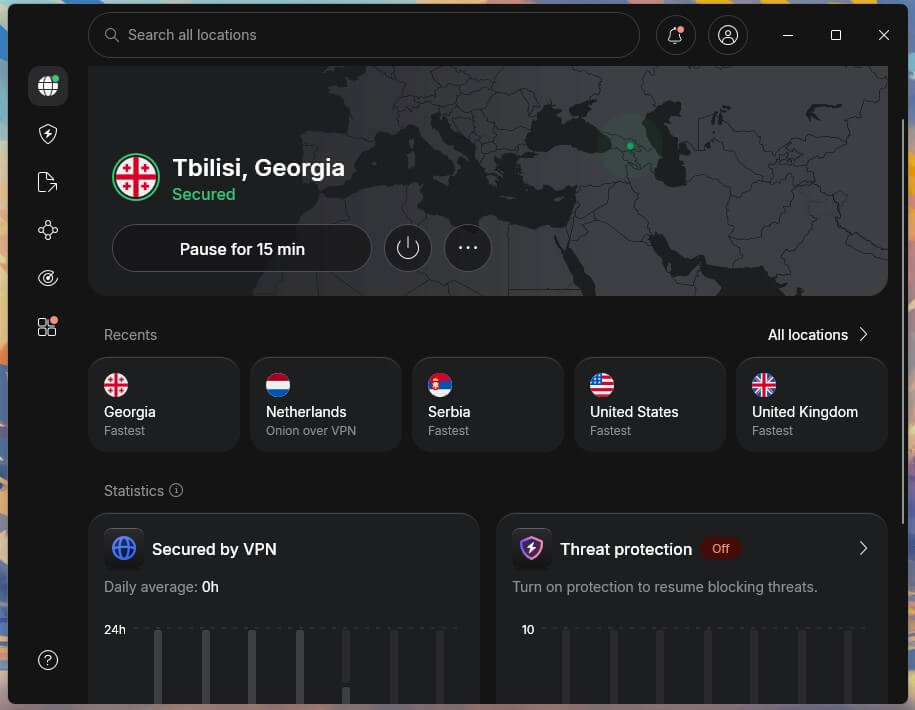The height and width of the screenshot is (710, 915).
Task: Open notifications bell
Action: pyautogui.click(x=675, y=35)
